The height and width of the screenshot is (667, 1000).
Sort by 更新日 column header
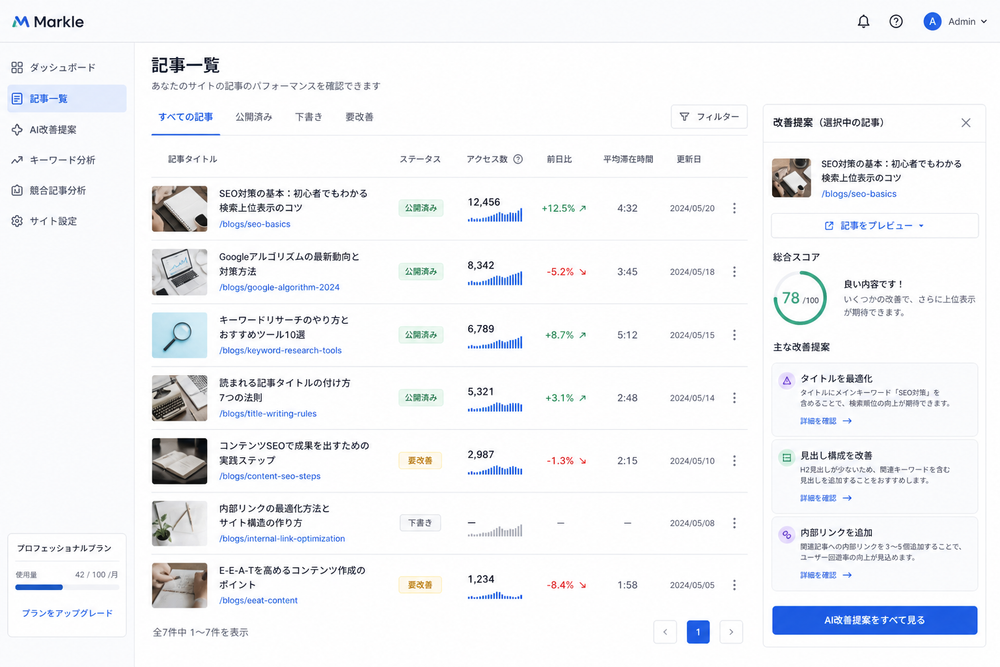tap(689, 159)
